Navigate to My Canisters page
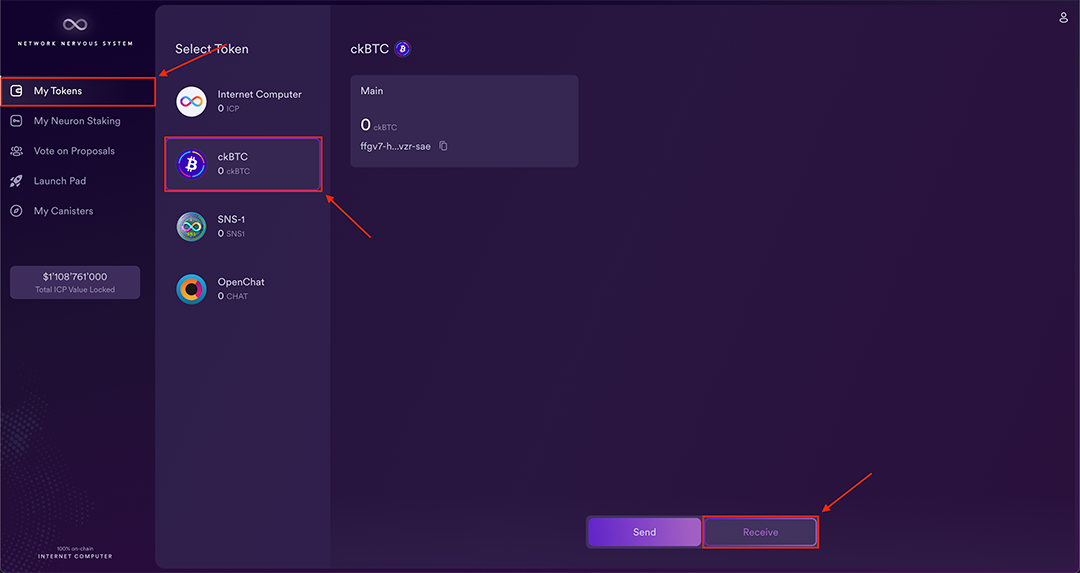 coord(63,211)
